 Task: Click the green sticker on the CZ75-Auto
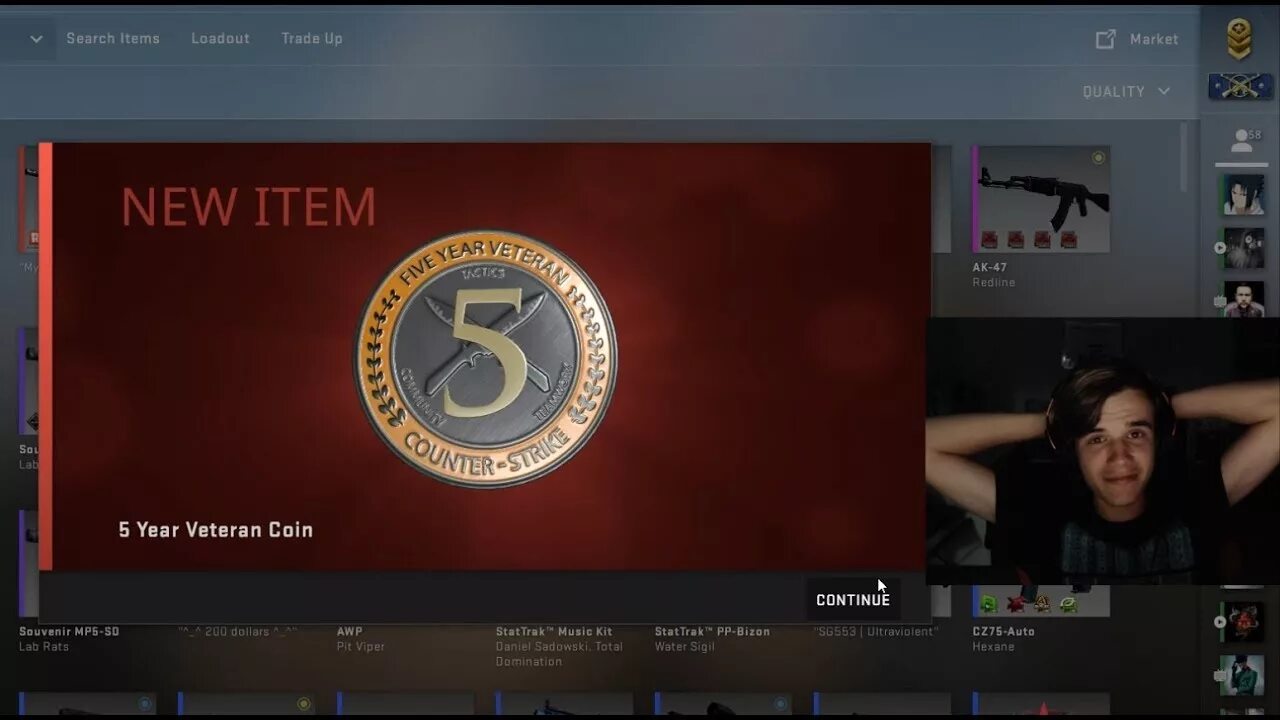[x=989, y=603]
